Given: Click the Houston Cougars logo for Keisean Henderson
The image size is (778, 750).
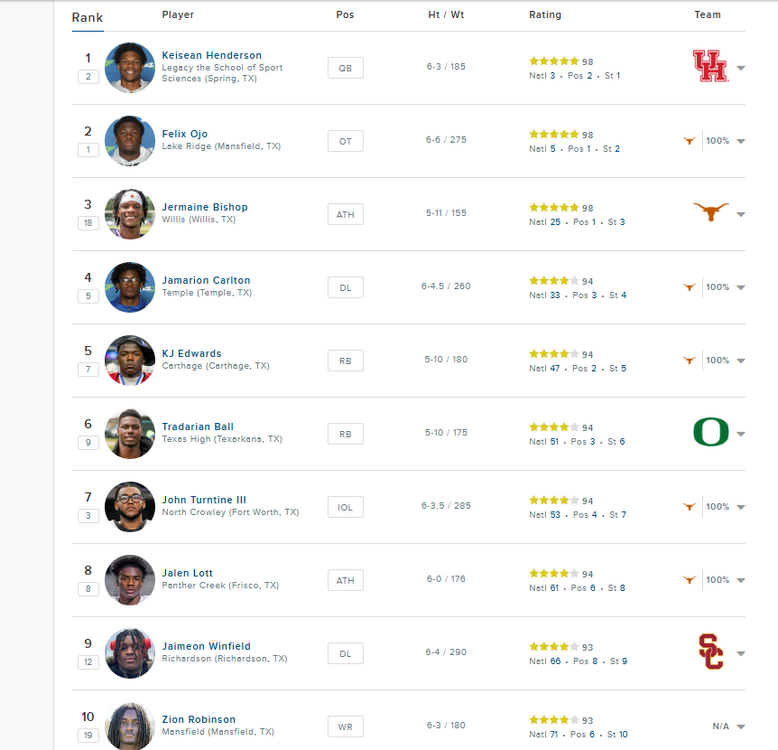Looking at the screenshot, I should [710, 66].
